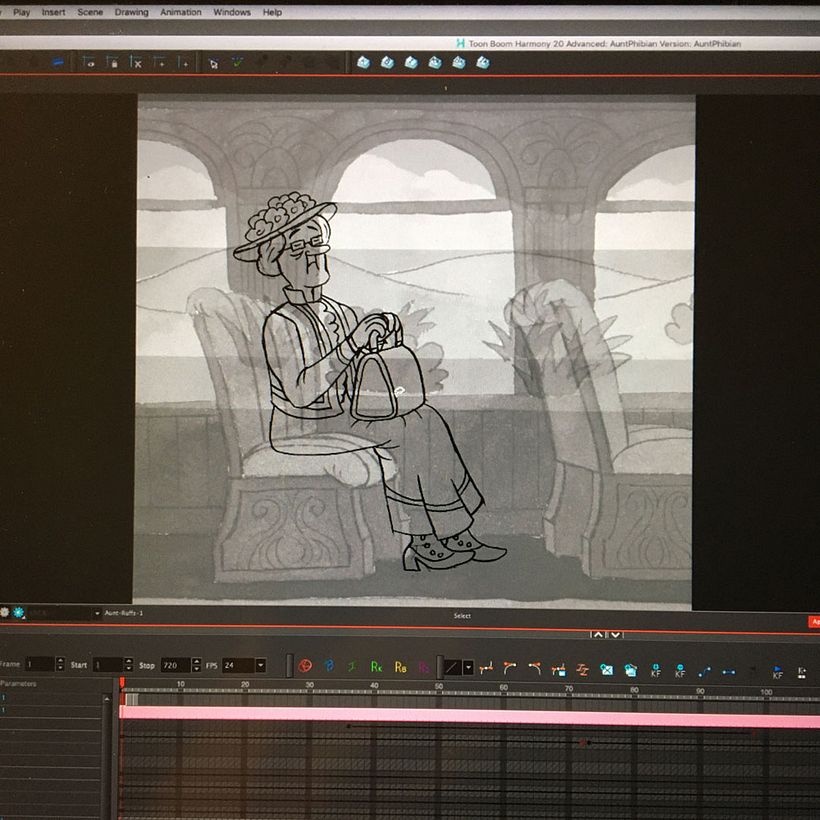Click the green function filter icon

coord(352,666)
